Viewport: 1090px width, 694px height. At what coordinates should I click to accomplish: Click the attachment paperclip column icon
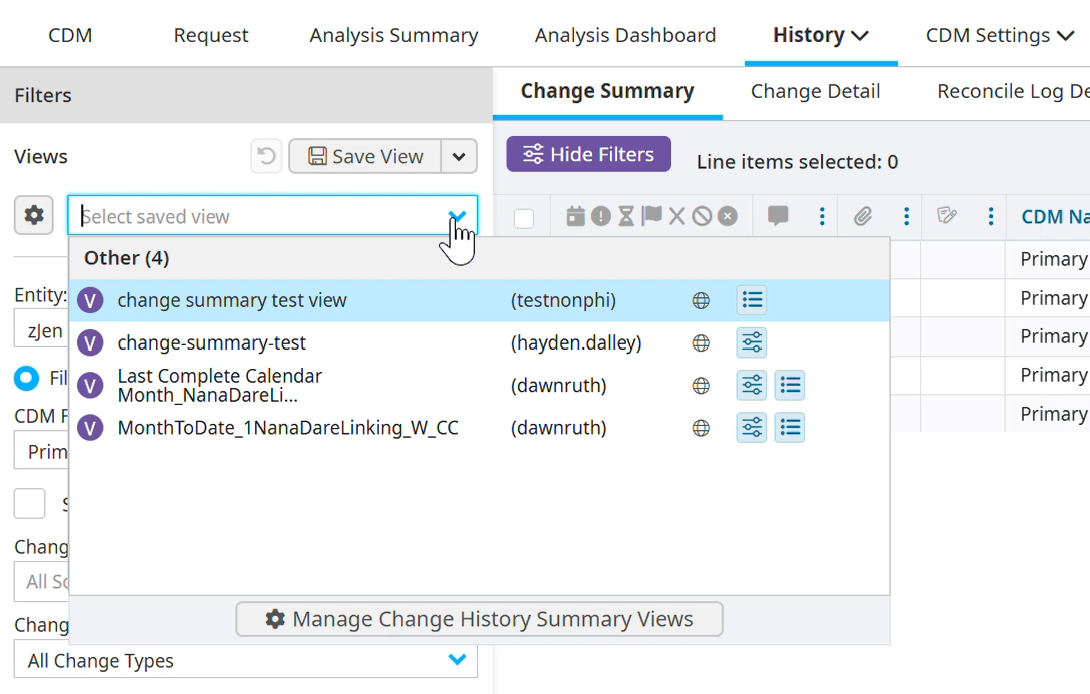(x=863, y=216)
